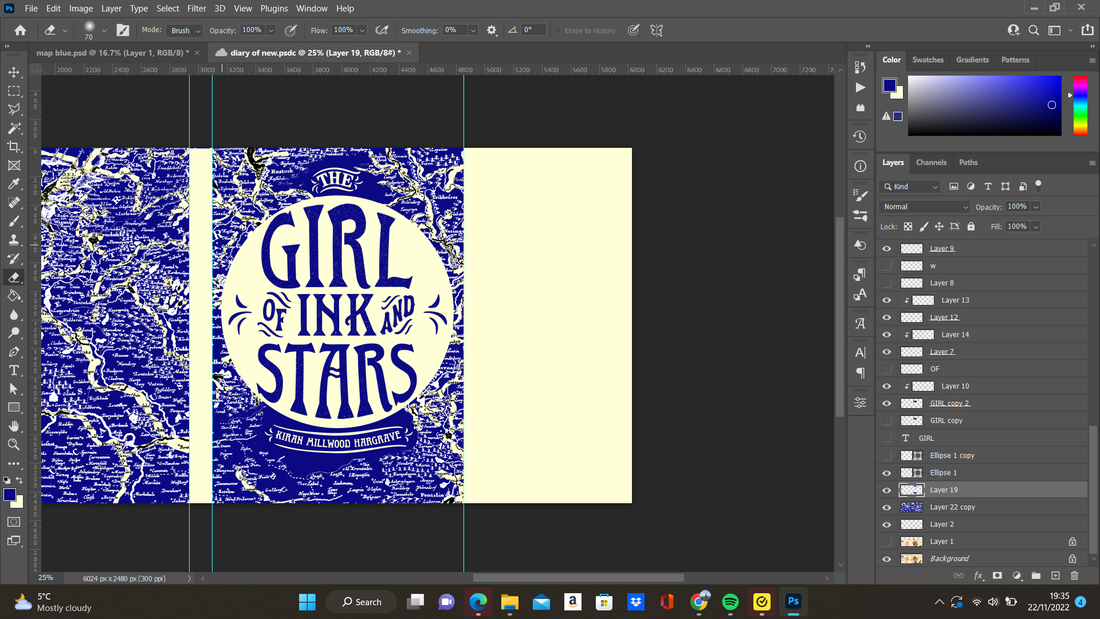Open the brush preset picker arrow
This screenshot has height=619, width=1100.
click(x=104, y=30)
